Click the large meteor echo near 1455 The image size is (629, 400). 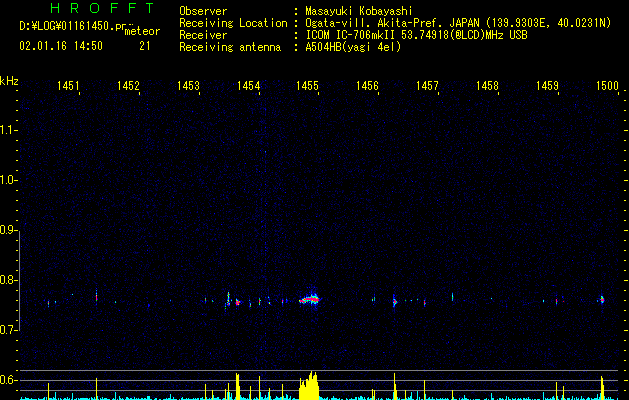point(309,299)
